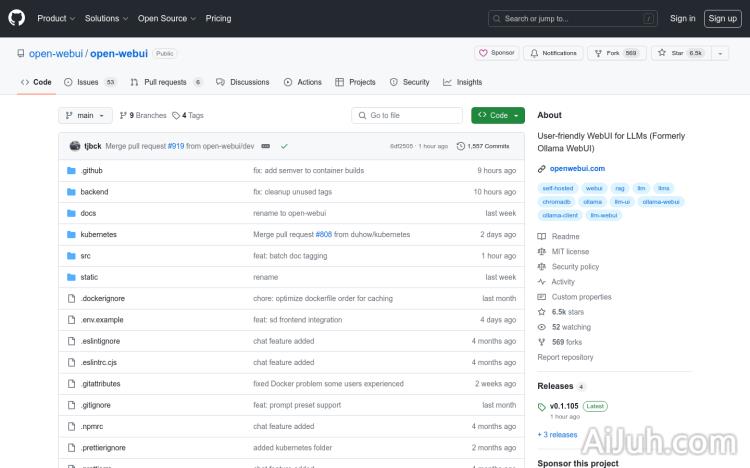Click the Go to file field
750x468 pixels.
point(408,116)
